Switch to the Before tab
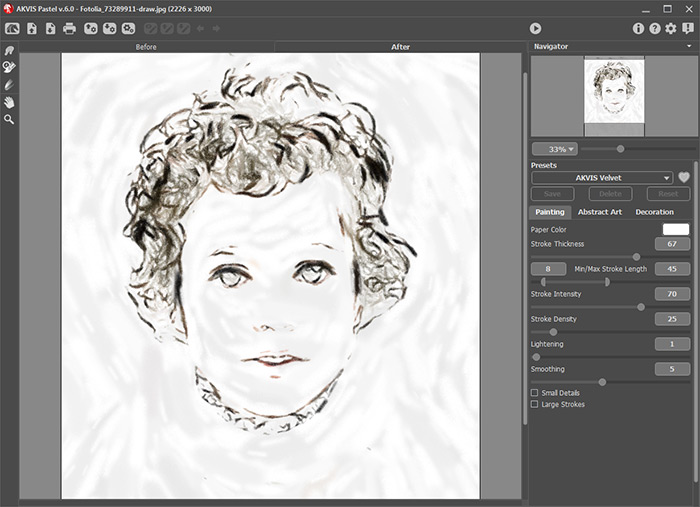 (x=146, y=47)
